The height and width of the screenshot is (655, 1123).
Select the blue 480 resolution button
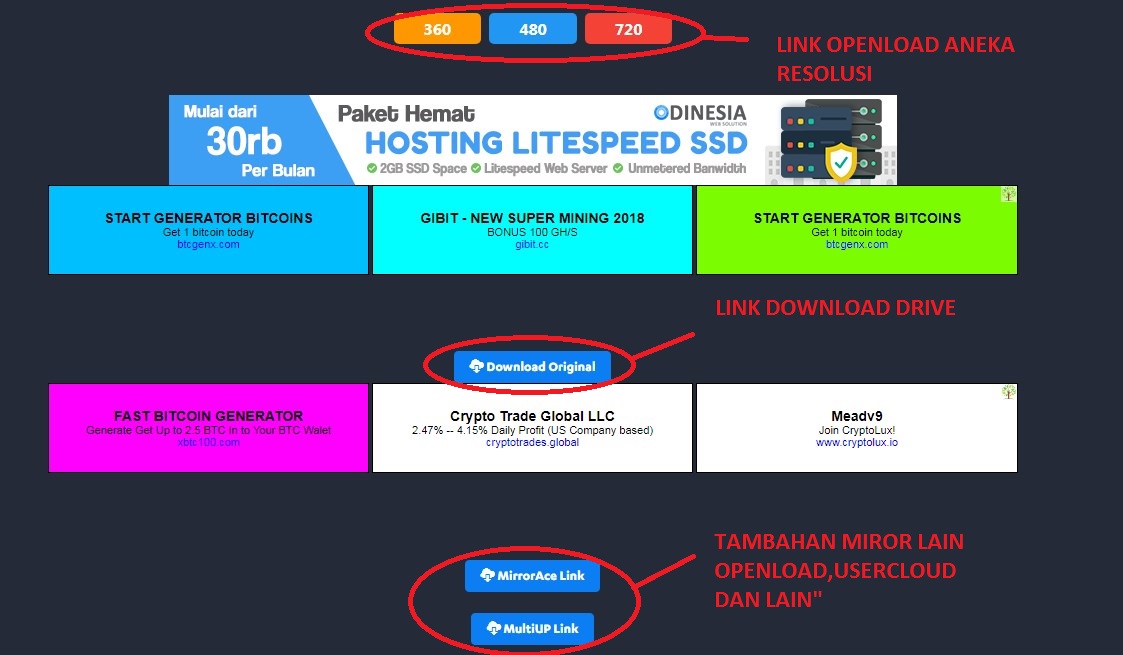(x=532, y=29)
